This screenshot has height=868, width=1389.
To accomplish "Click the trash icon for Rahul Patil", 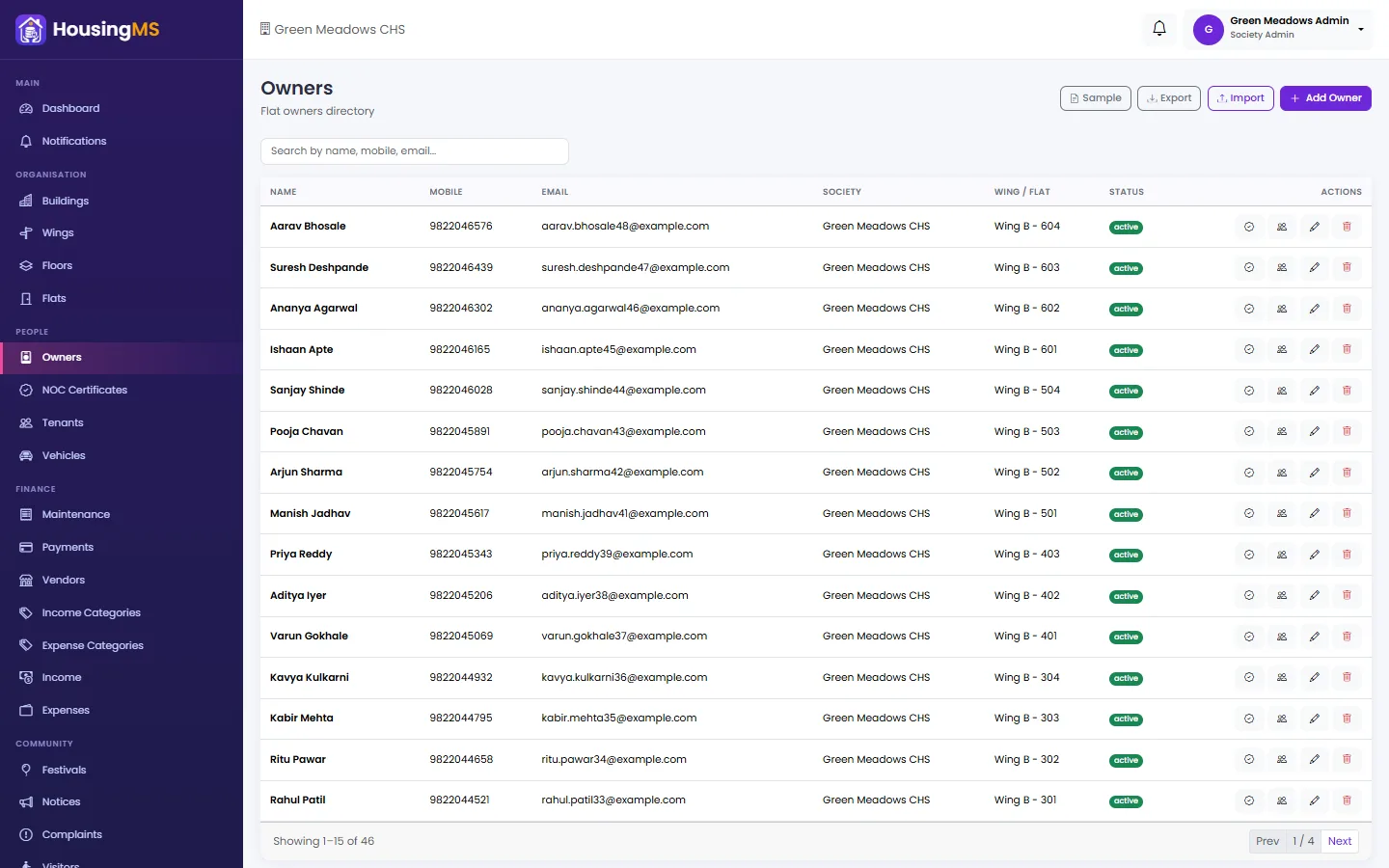I will coord(1347,800).
